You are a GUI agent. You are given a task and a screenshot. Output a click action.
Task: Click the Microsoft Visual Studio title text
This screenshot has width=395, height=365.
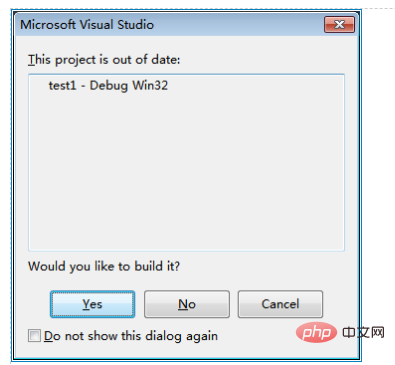click(87, 25)
